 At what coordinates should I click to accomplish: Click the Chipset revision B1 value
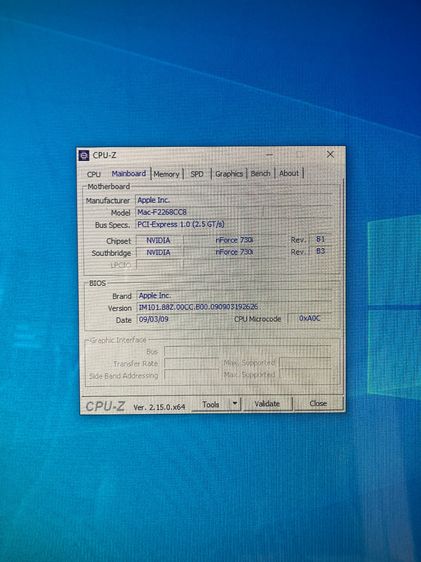click(x=320, y=239)
